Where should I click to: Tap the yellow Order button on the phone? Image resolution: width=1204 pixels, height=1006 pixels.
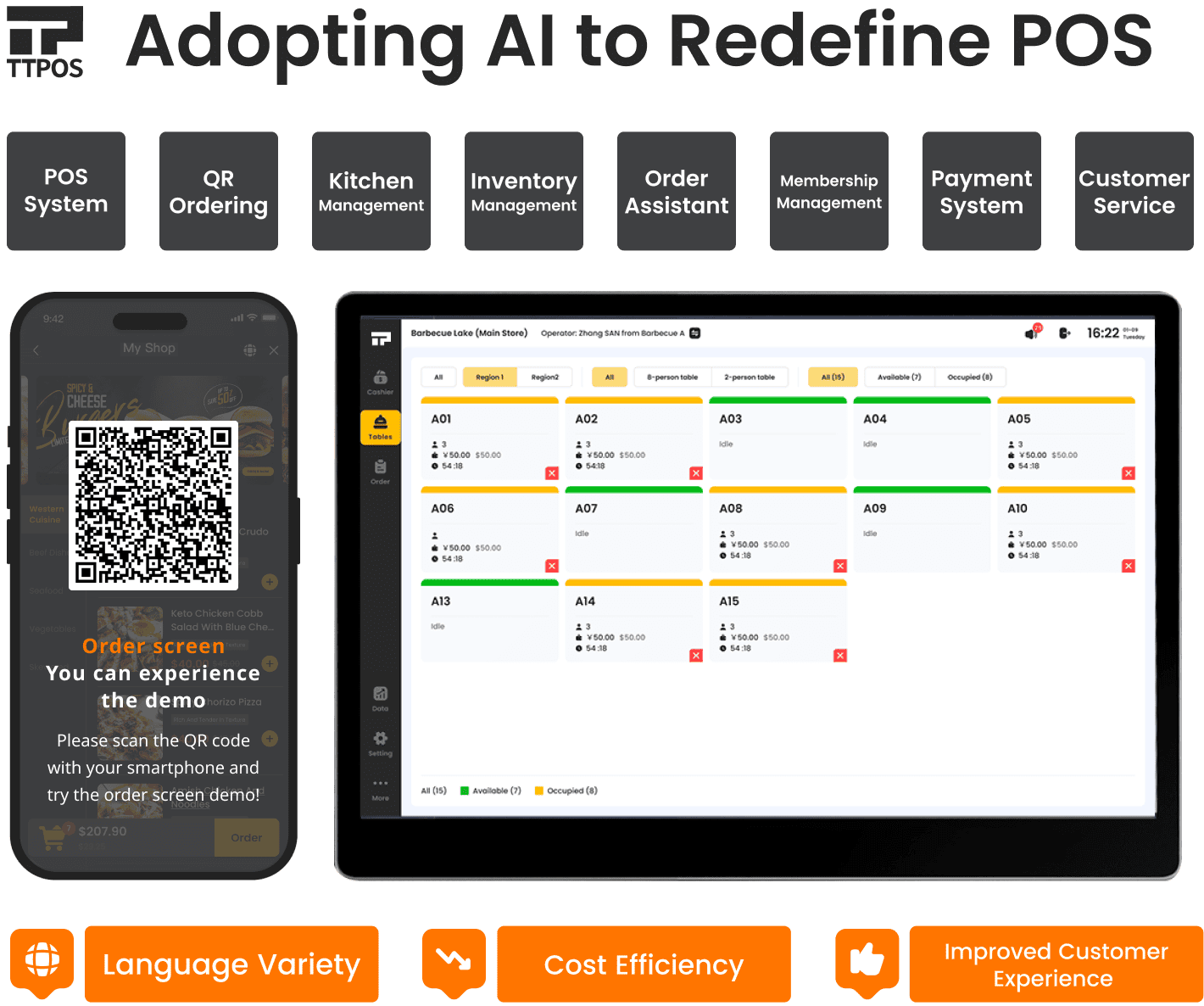(247, 837)
